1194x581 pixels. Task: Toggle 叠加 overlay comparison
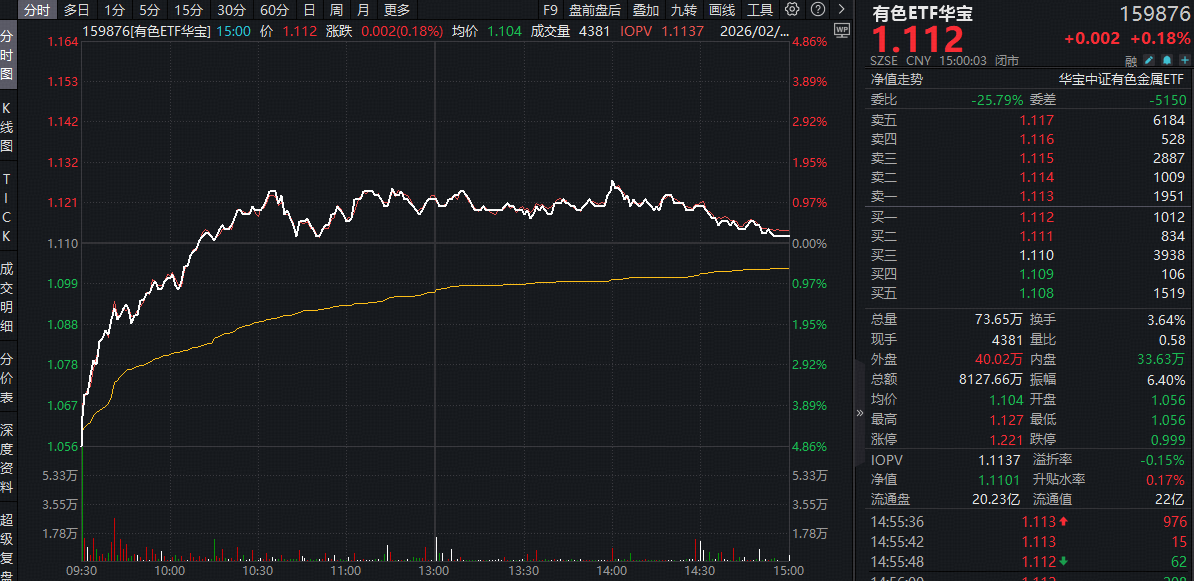pyautogui.click(x=646, y=10)
